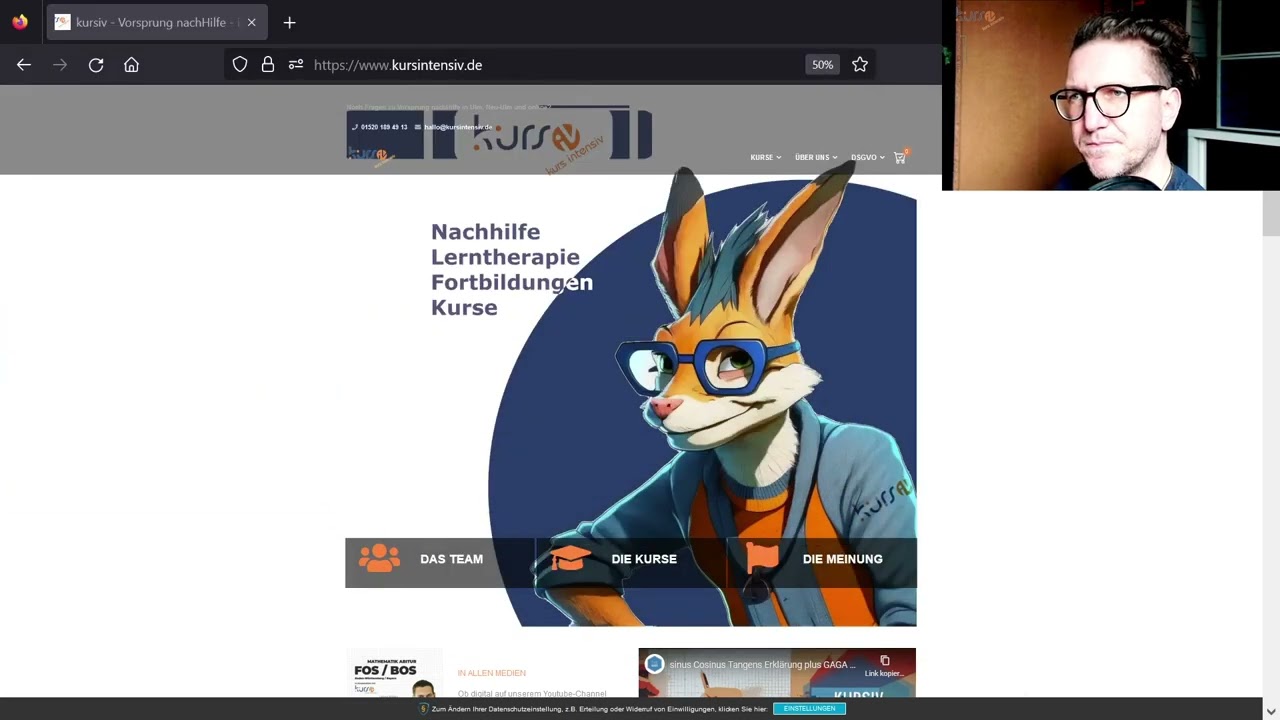Viewport: 1280px width, 720px height.
Task: Expand the ÜBER UNS dropdown menu
Action: coord(816,157)
